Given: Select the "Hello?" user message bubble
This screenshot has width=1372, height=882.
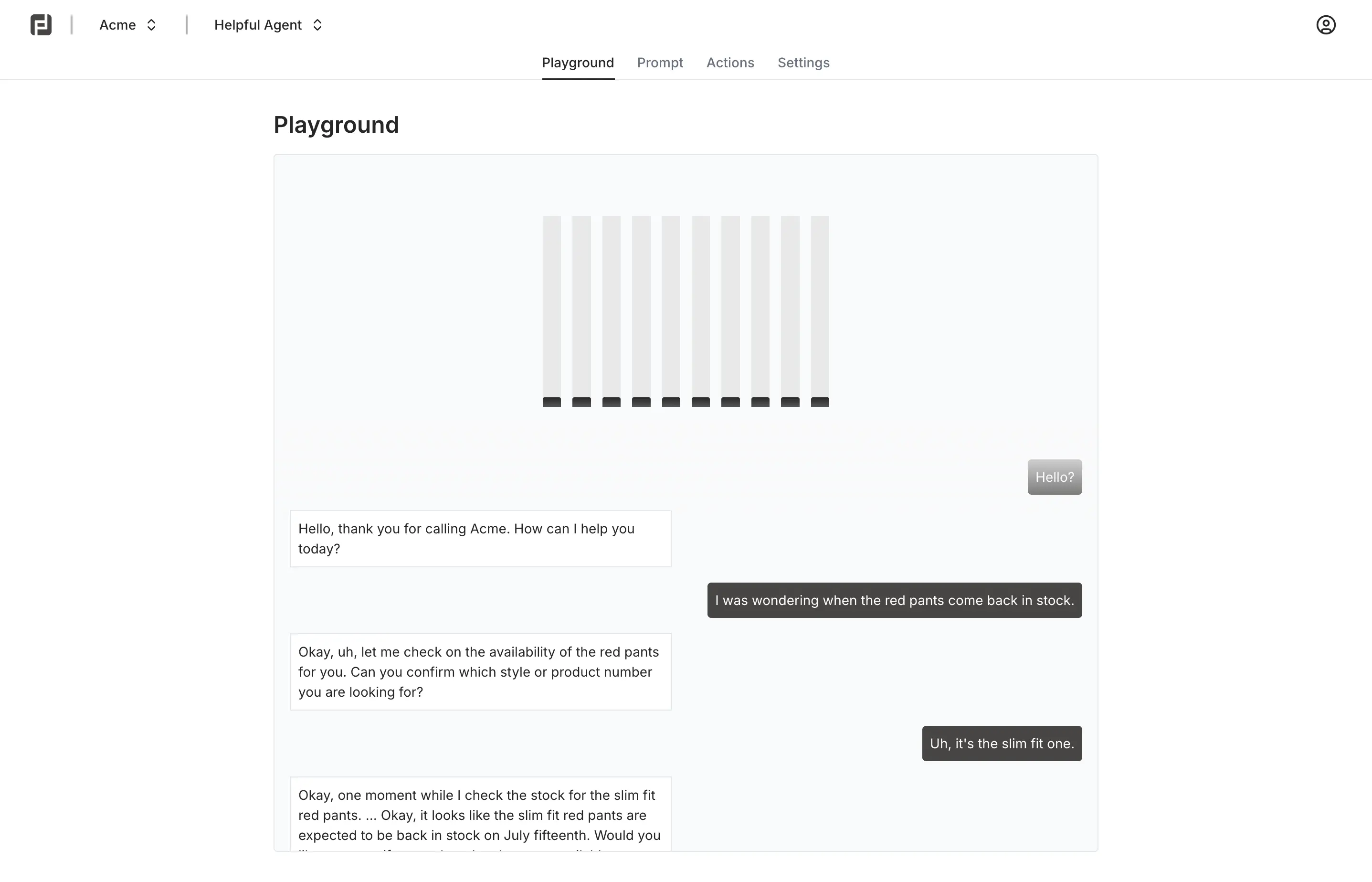Looking at the screenshot, I should pos(1055,477).
